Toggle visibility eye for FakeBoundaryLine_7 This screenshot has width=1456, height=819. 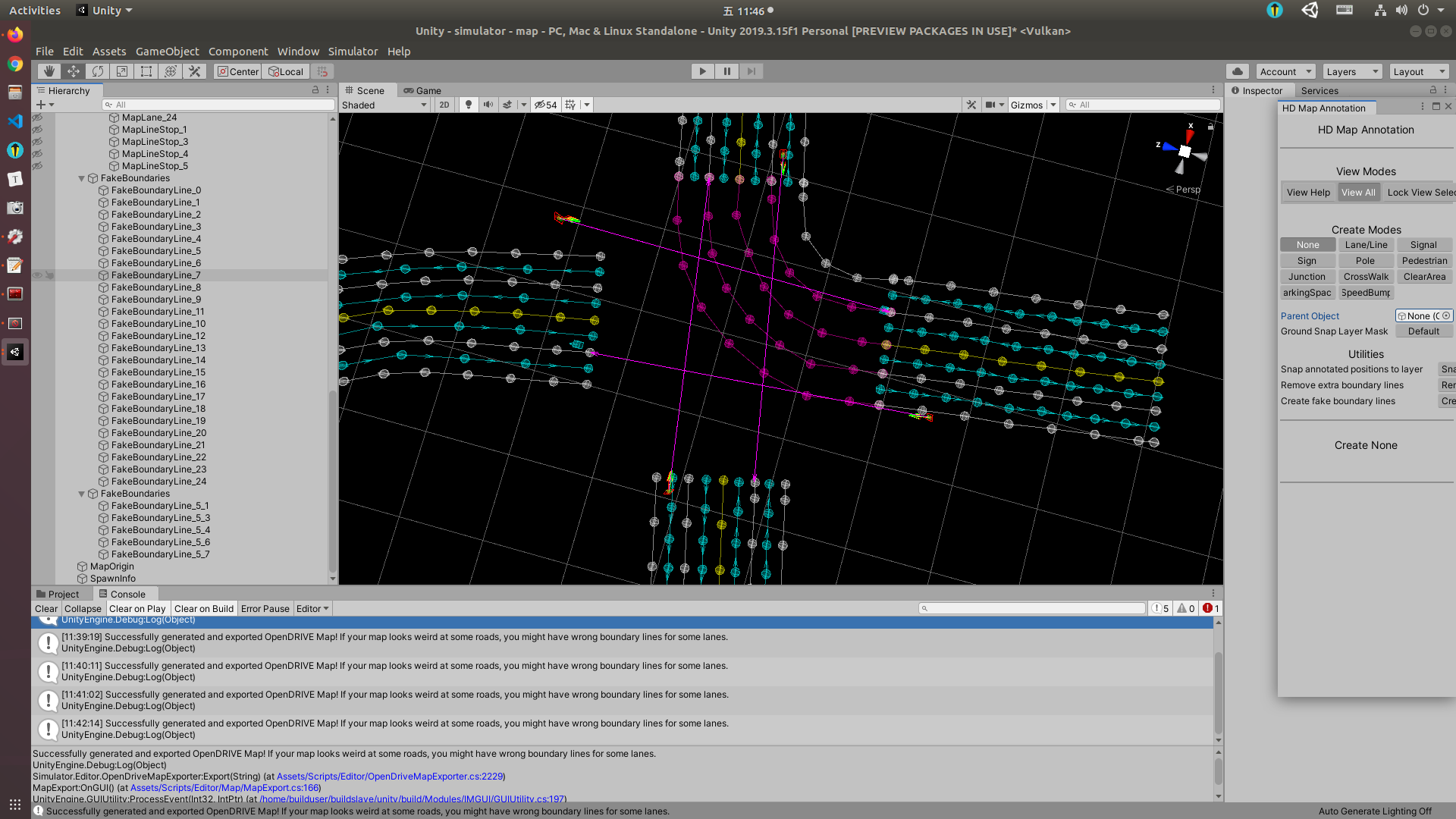37,275
